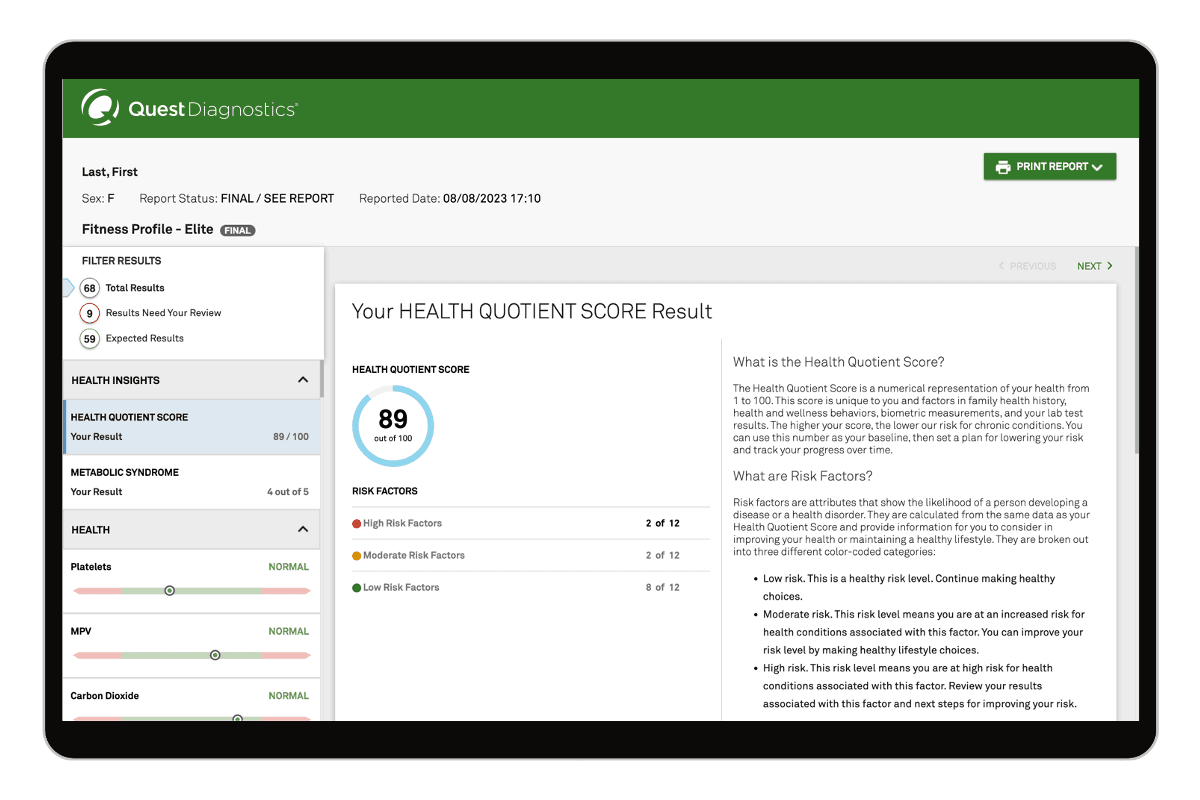This screenshot has height=800, width=1200.
Task: Click the Next arrow chevron
Action: (x=1109, y=266)
